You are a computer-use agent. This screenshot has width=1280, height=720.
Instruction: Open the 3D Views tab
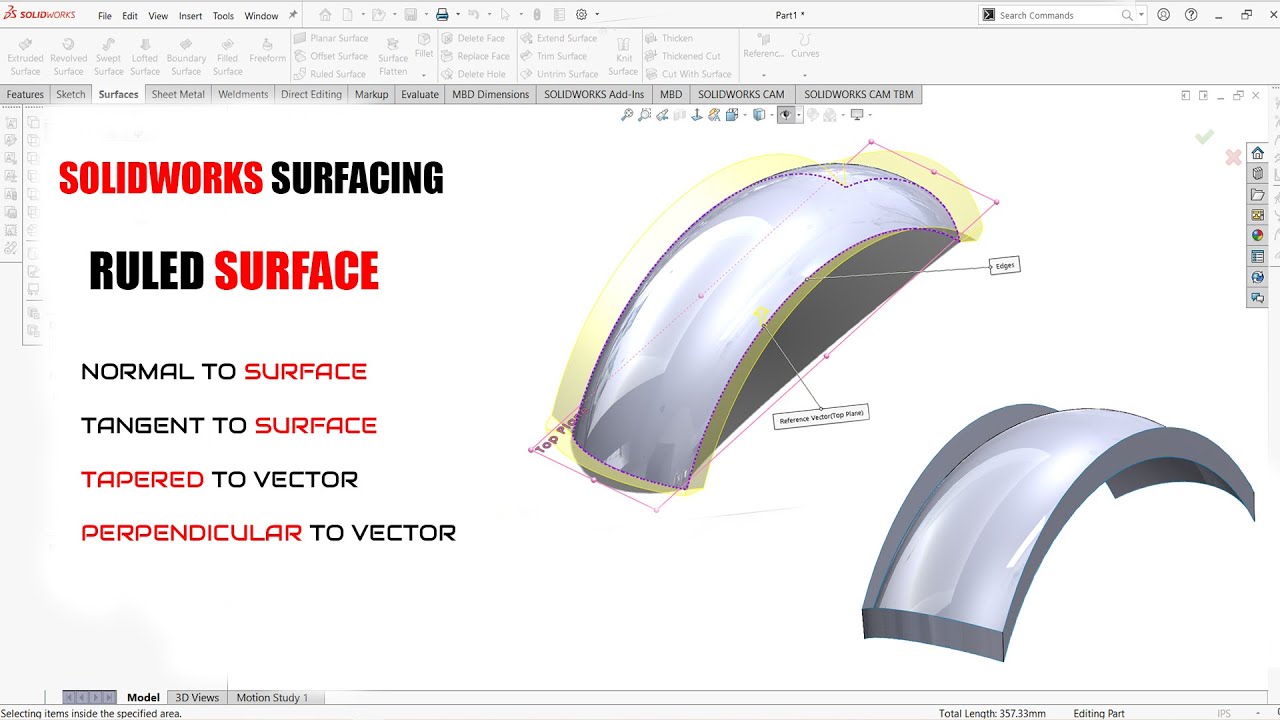tap(197, 697)
